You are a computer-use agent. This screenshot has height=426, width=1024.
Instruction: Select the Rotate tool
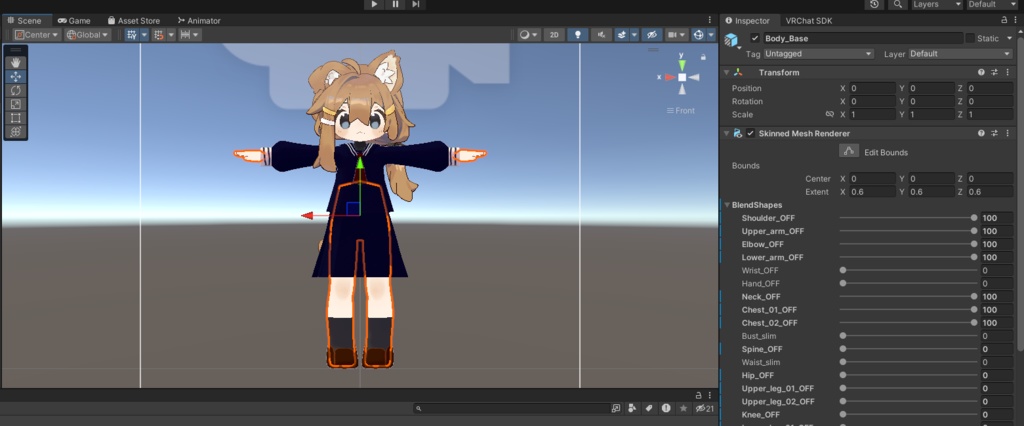(x=16, y=90)
